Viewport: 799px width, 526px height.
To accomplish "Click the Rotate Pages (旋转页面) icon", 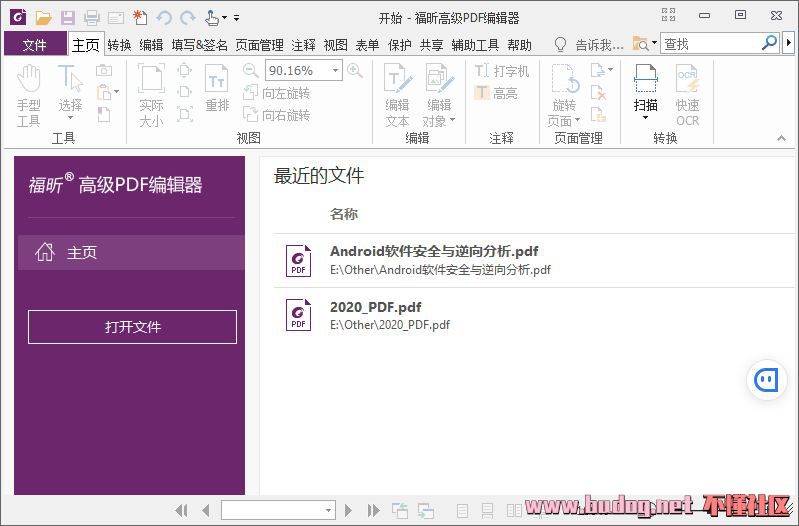I will coord(564,95).
